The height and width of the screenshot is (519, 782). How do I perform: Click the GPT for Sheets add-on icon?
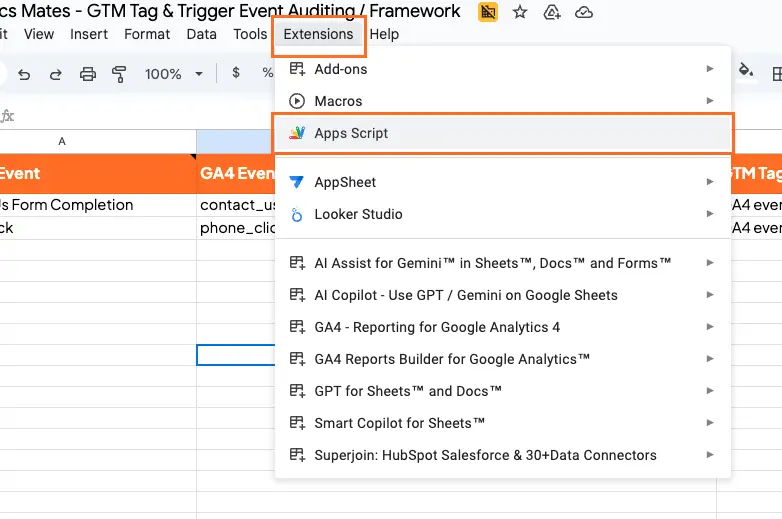click(x=297, y=391)
